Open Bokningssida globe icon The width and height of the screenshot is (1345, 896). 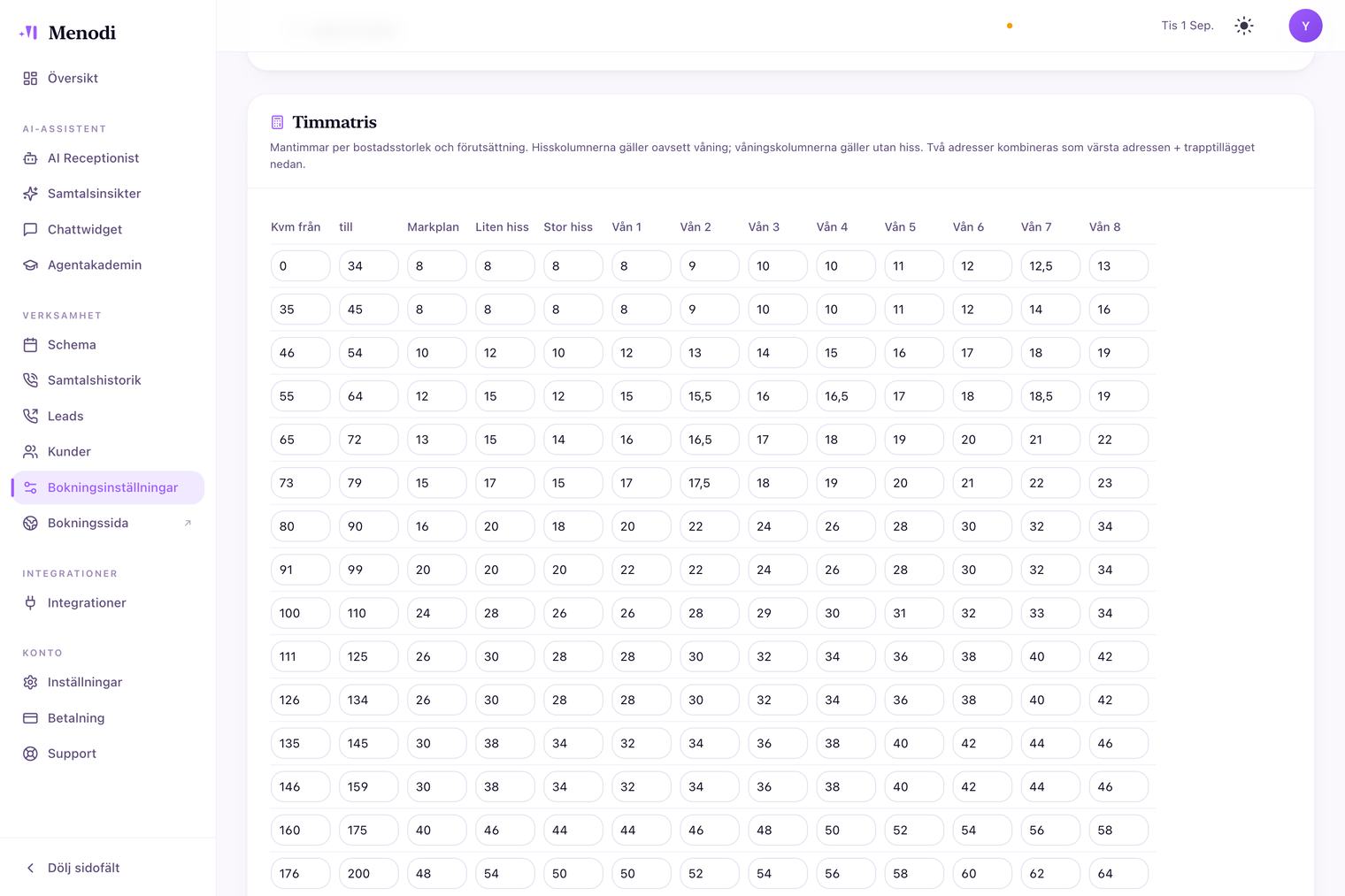click(30, 524)
